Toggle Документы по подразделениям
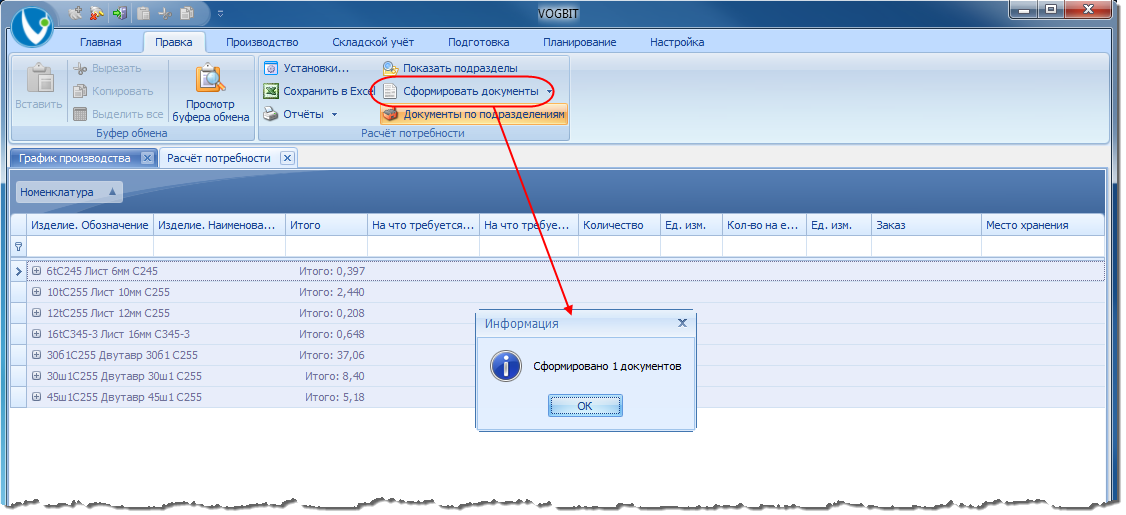This screenshot has width=1126, height=515. [x=474, y=114]
